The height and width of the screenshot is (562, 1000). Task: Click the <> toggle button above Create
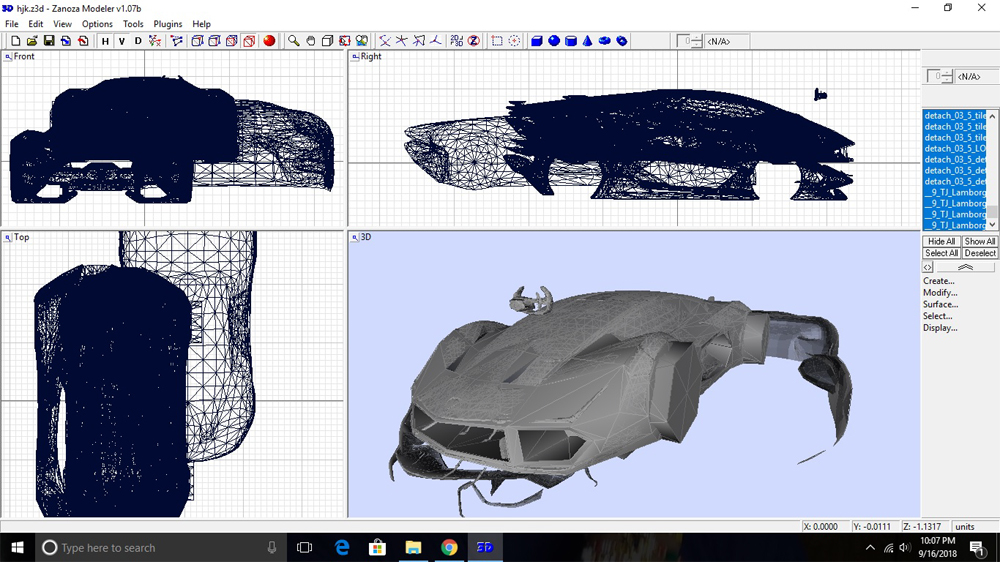click(928, 267)
